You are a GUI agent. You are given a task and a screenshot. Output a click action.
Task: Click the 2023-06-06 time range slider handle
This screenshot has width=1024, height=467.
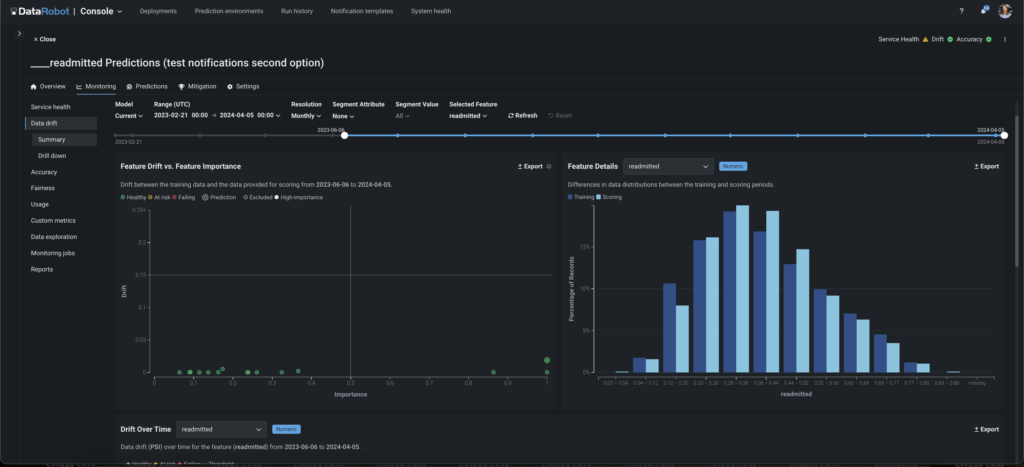344,135
